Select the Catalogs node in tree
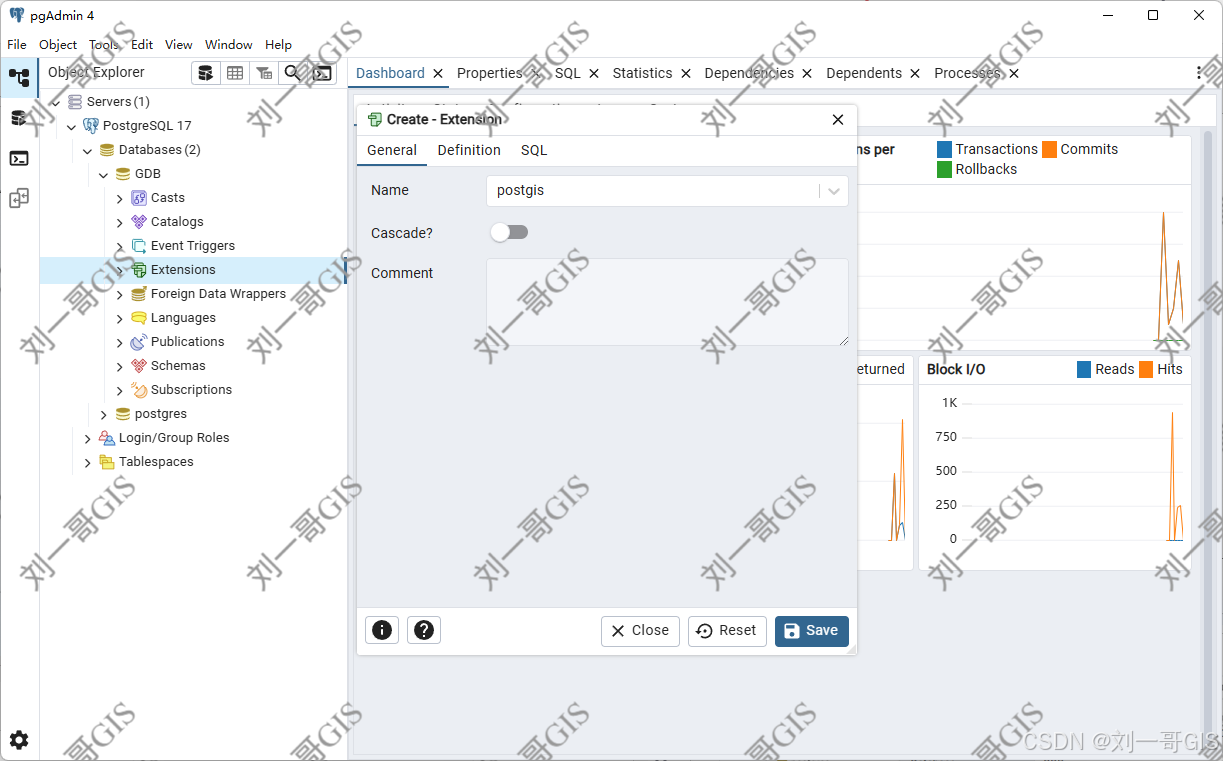 tap(177, 222)
